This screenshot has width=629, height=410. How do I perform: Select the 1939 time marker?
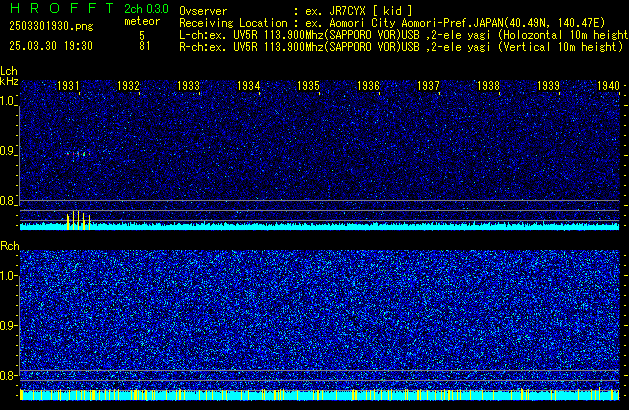coord(548,86)
